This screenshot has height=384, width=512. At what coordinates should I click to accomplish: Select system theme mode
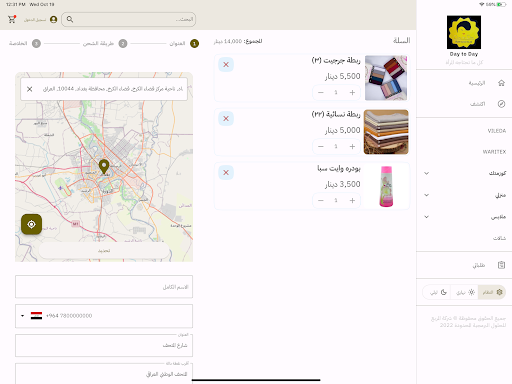492,292
